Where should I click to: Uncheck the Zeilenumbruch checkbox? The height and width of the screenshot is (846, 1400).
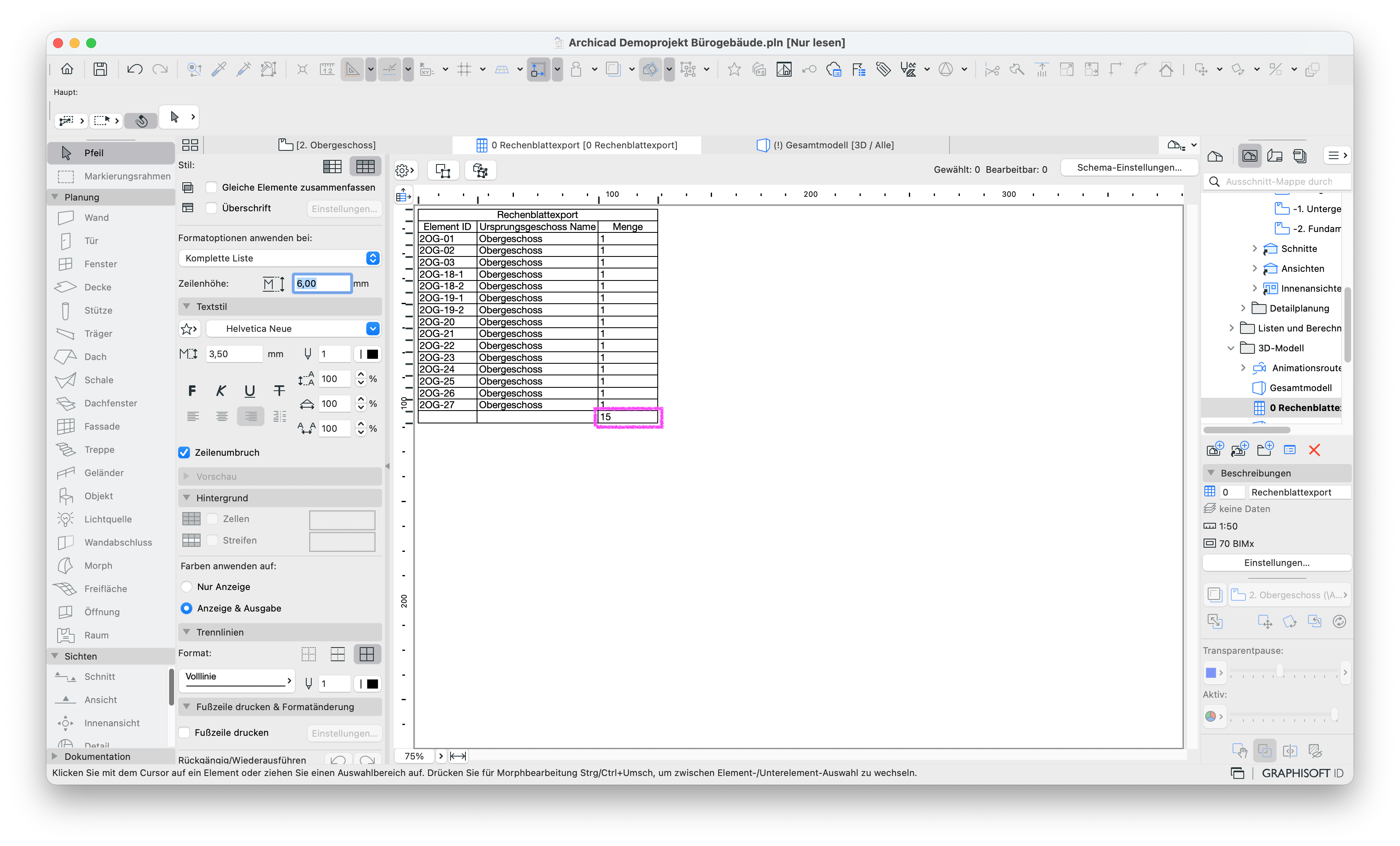(x=184, y=452)
